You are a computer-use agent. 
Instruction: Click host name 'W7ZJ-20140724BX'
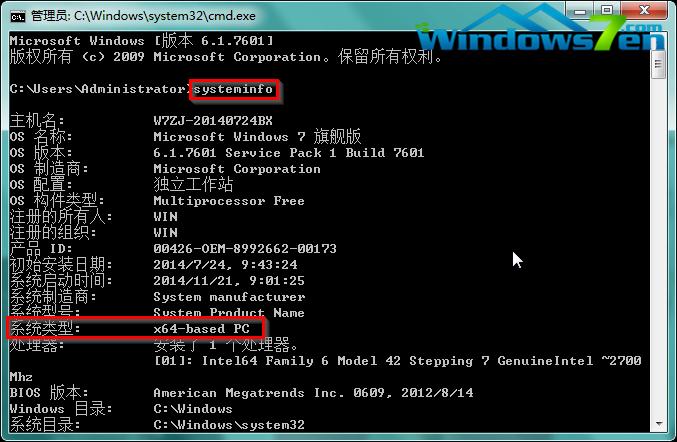213,121
